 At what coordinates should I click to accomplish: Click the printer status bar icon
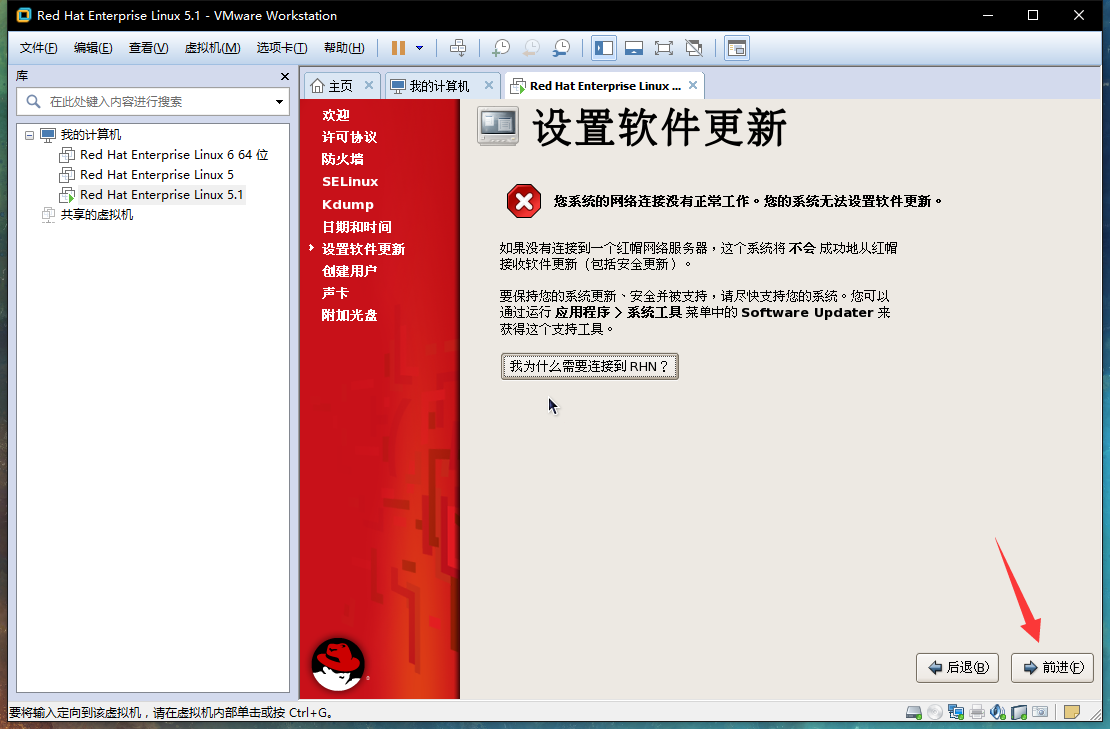(x=977, y=712)
